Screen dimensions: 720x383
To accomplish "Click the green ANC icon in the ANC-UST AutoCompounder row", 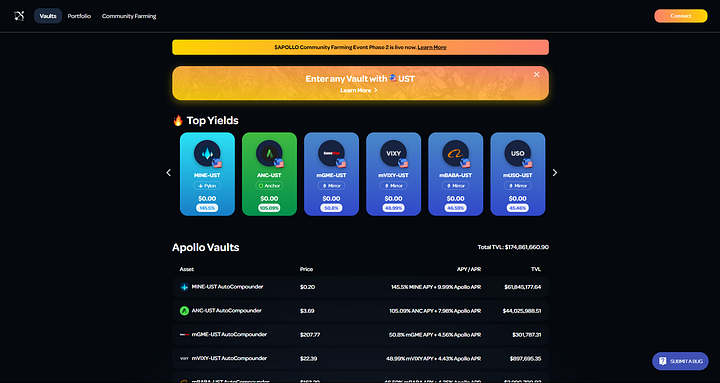I will click(x=184, y=311).
